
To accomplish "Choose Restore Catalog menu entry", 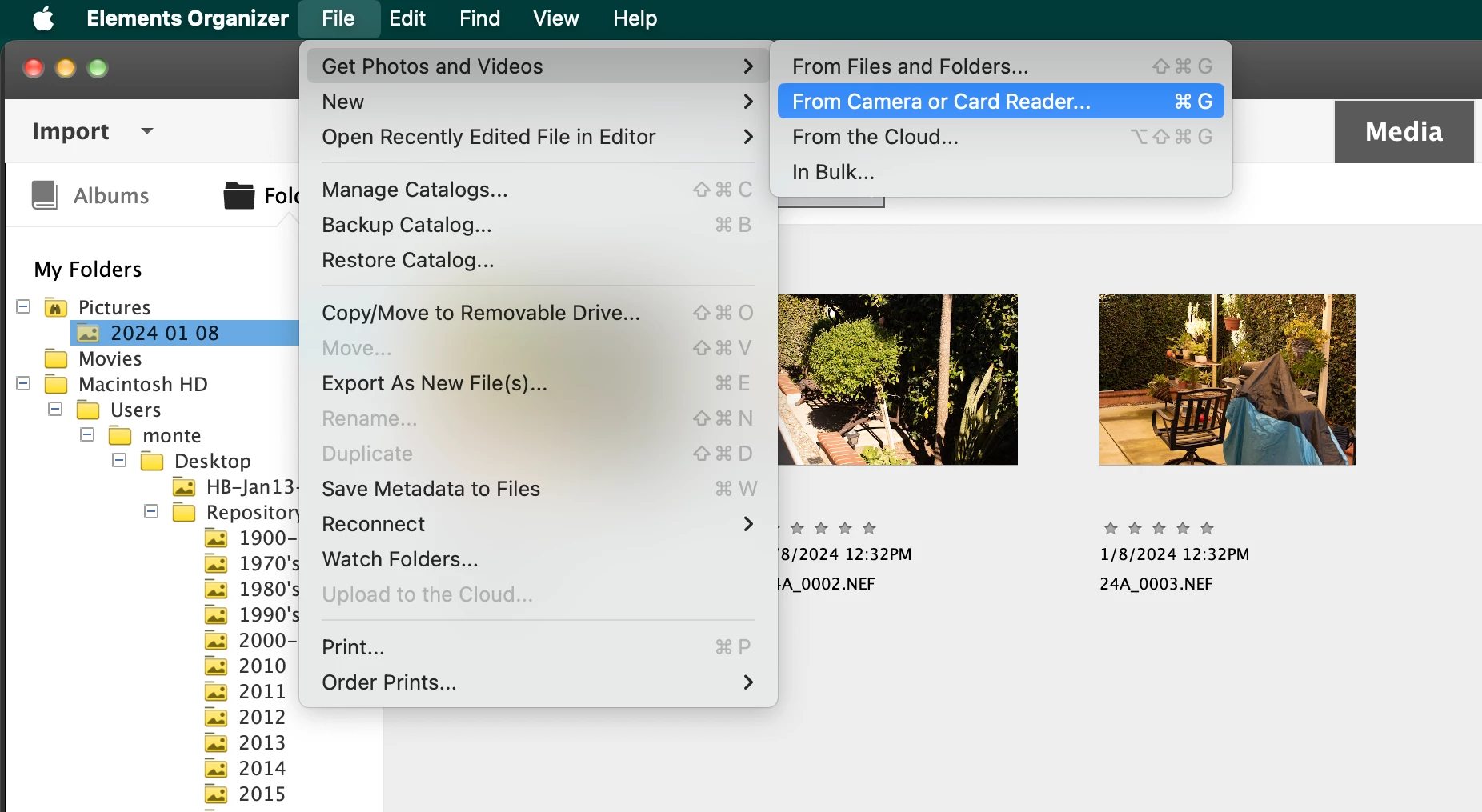I will (539, 260).
